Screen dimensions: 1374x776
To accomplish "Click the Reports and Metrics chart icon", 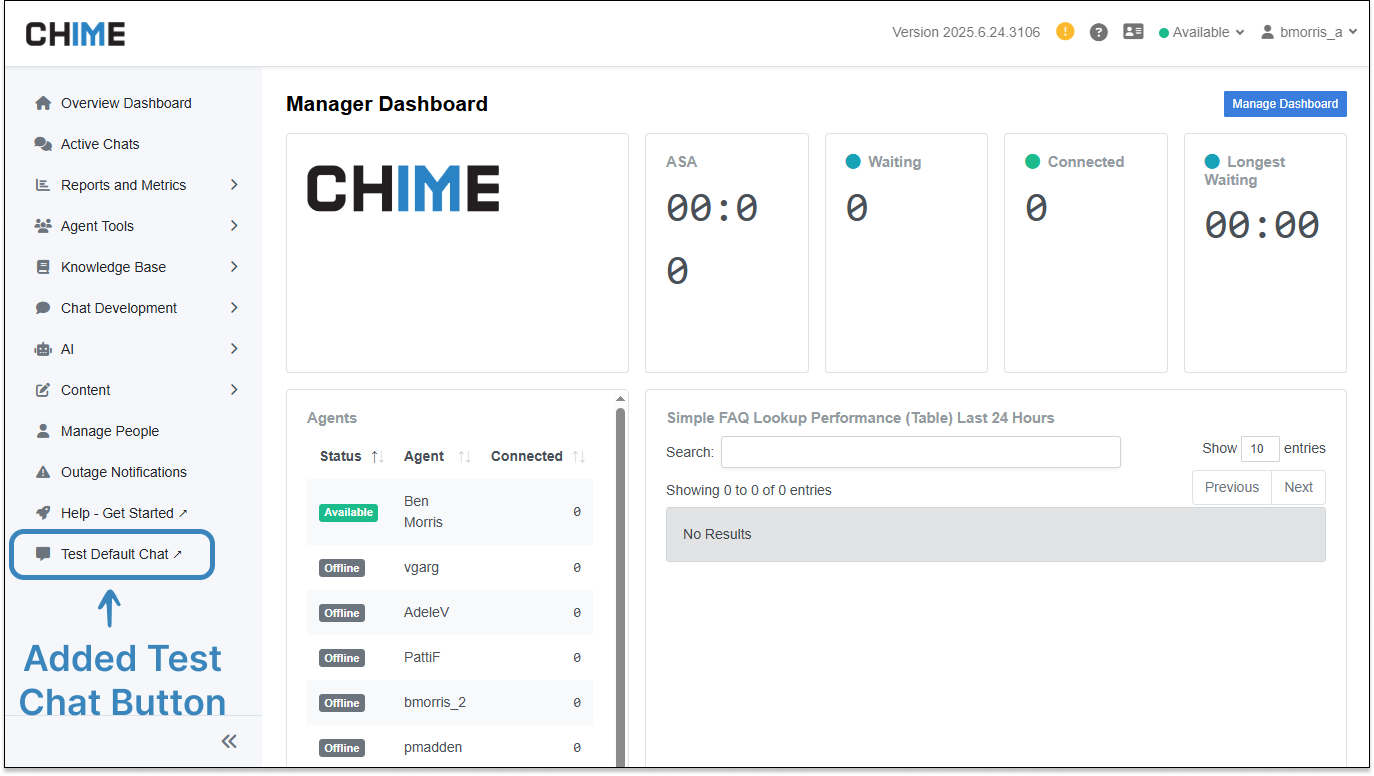I will point(43,185).
